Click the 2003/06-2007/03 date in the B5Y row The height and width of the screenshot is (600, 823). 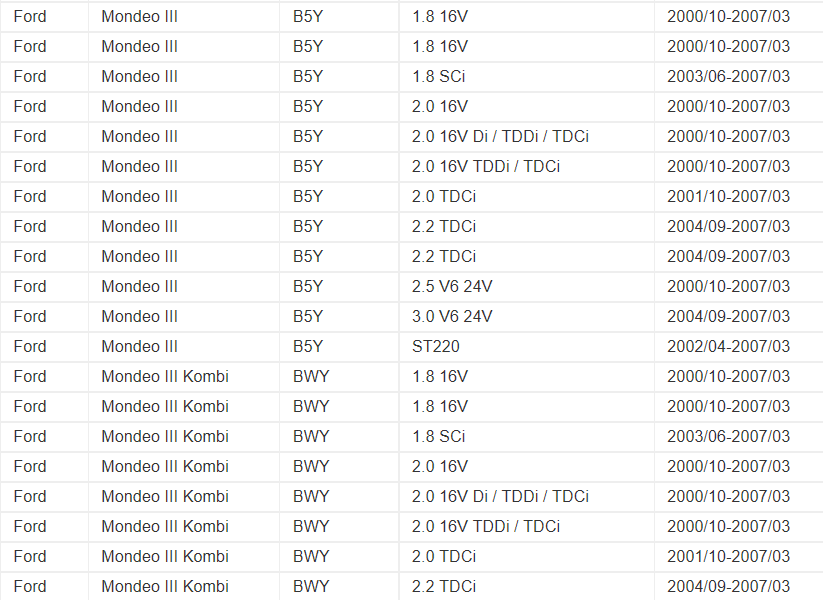[x=728, y=76]
